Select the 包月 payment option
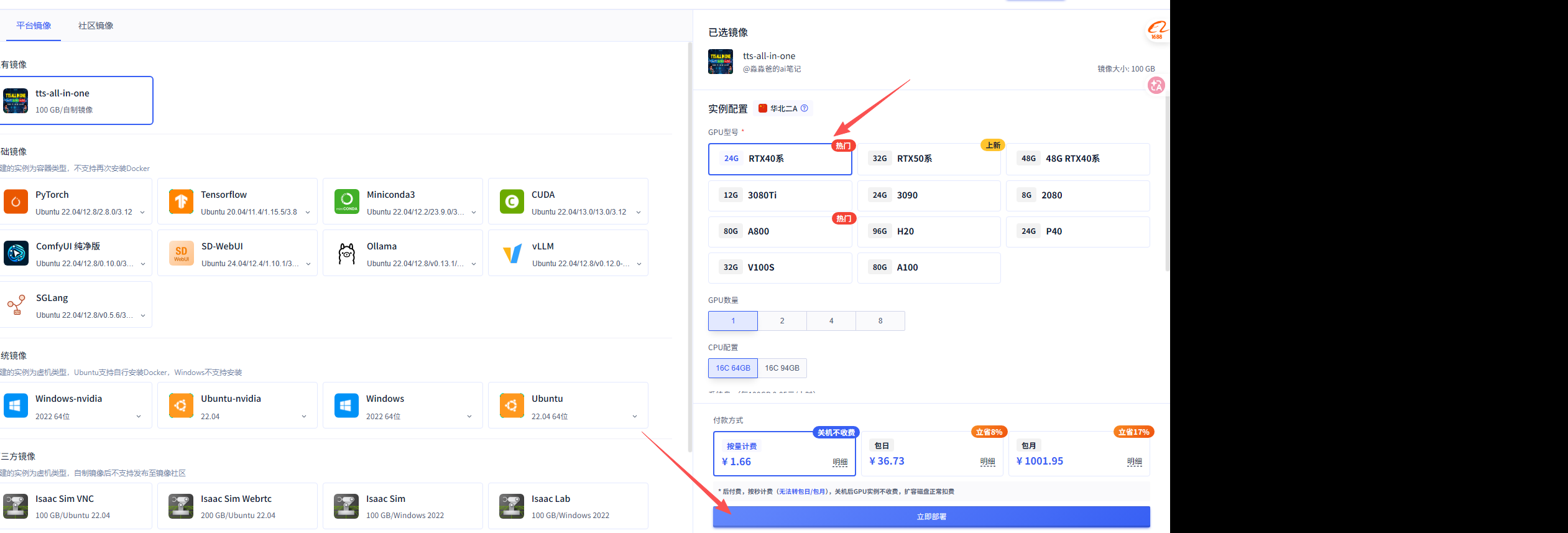 (1079, 454)
